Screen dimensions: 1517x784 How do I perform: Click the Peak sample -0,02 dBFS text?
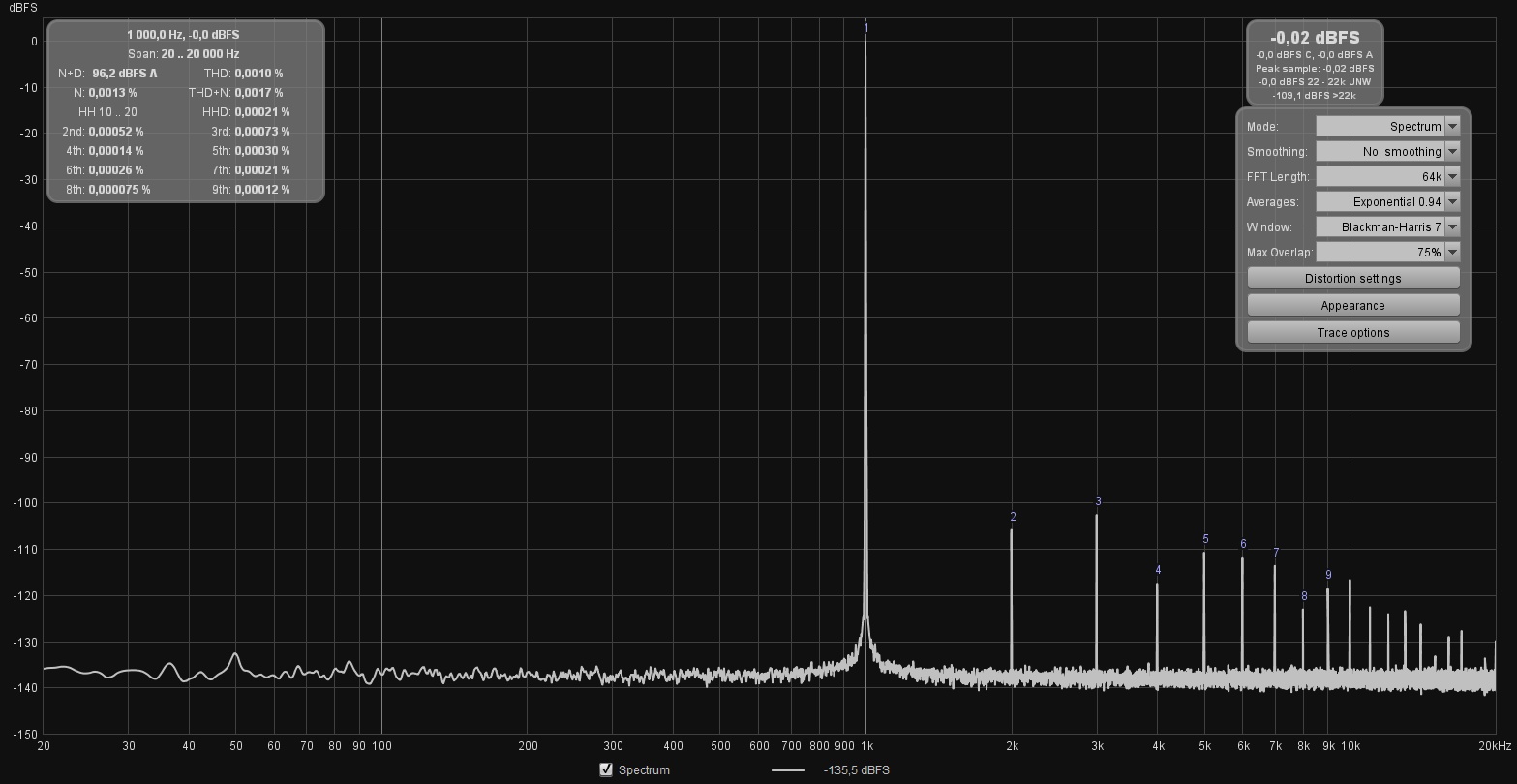pyautogui.click(x=1315, y=69)
